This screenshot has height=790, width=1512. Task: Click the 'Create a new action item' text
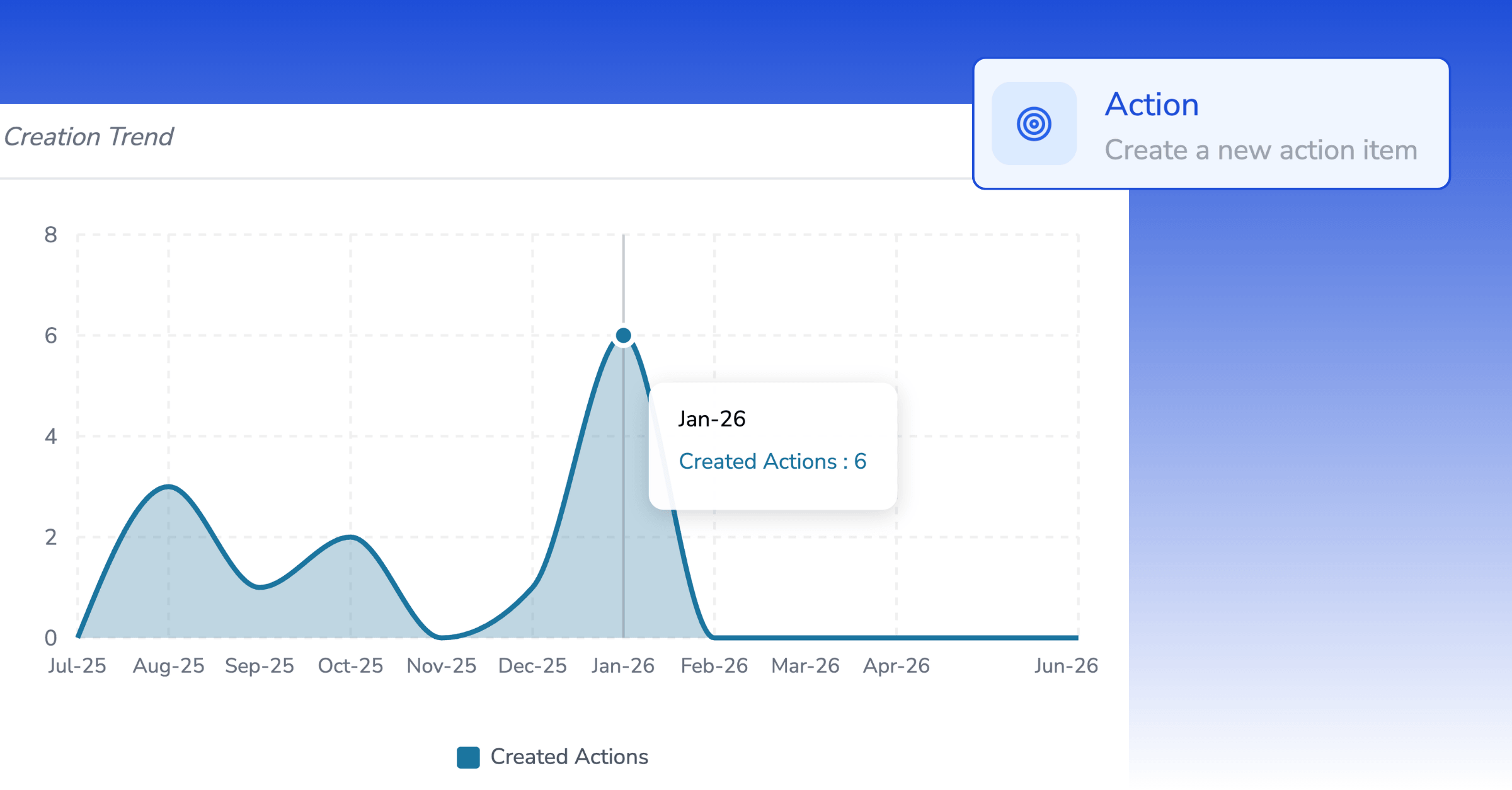pyautogui.click(x=1261, y=151)
